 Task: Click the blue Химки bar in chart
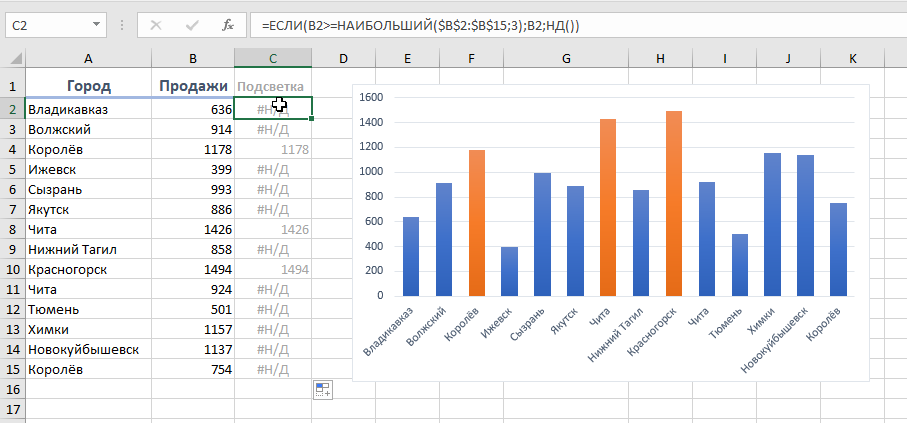pos(773,225)
